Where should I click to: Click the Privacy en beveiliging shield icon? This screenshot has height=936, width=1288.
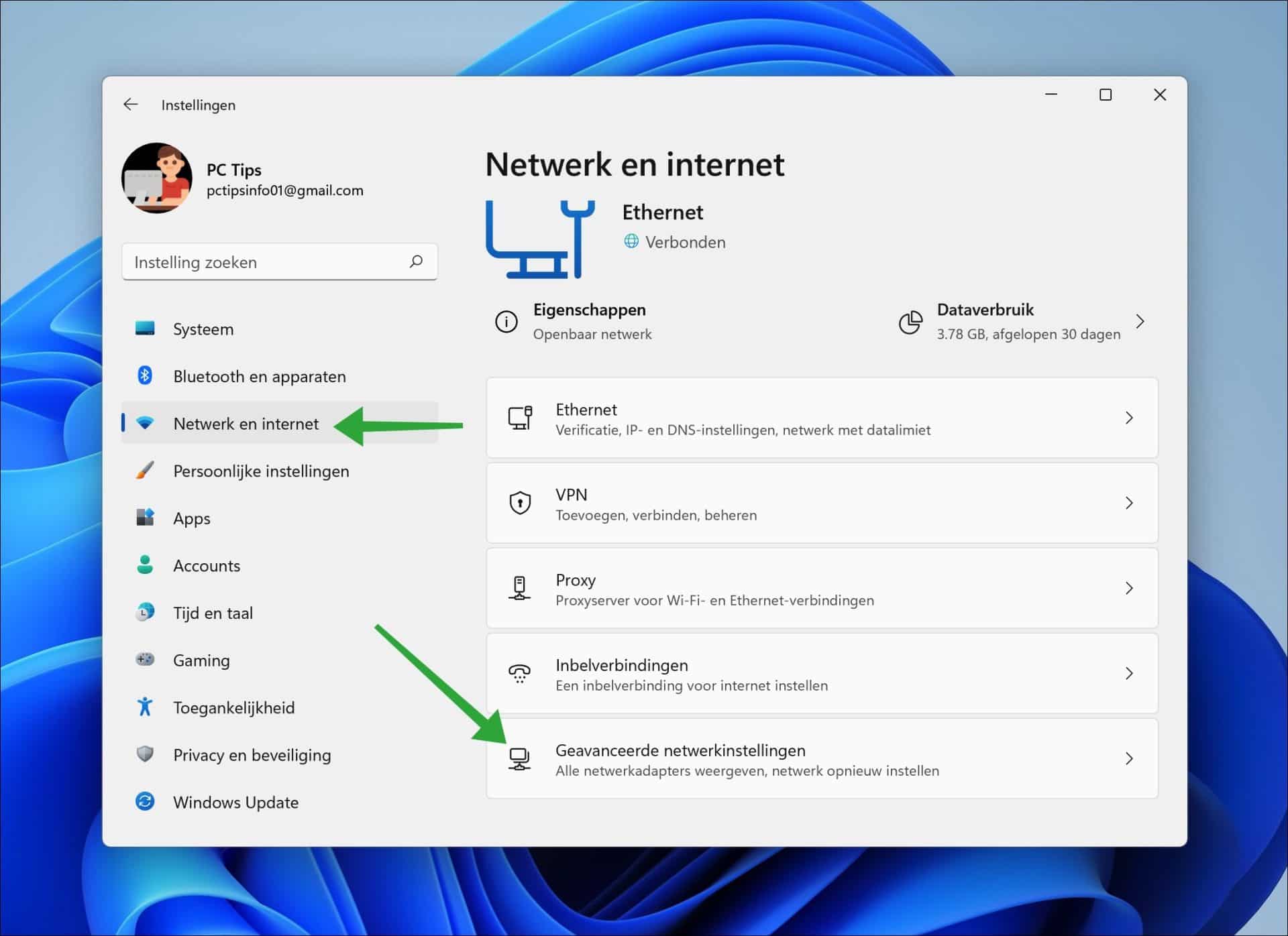coord(145,754)
